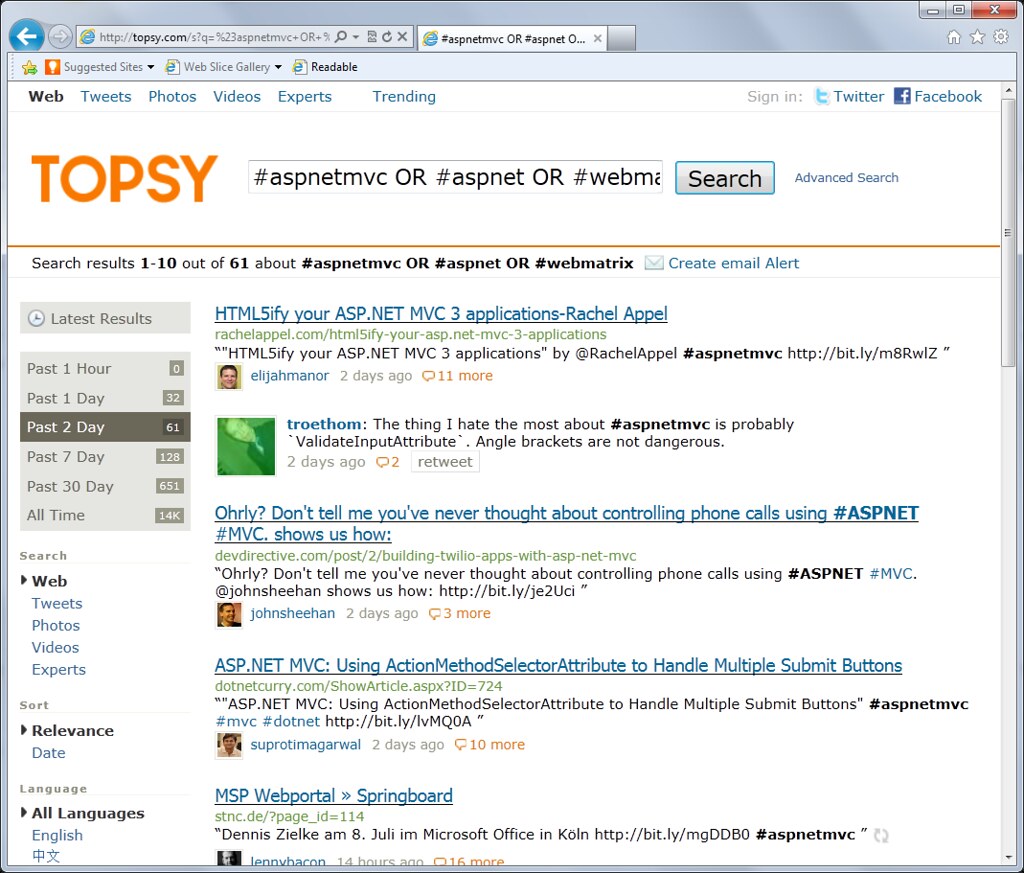Click suprotimagarwal avatar thumbnail
The height and width of the screenshot is (873, 1024).
[229, 745]
